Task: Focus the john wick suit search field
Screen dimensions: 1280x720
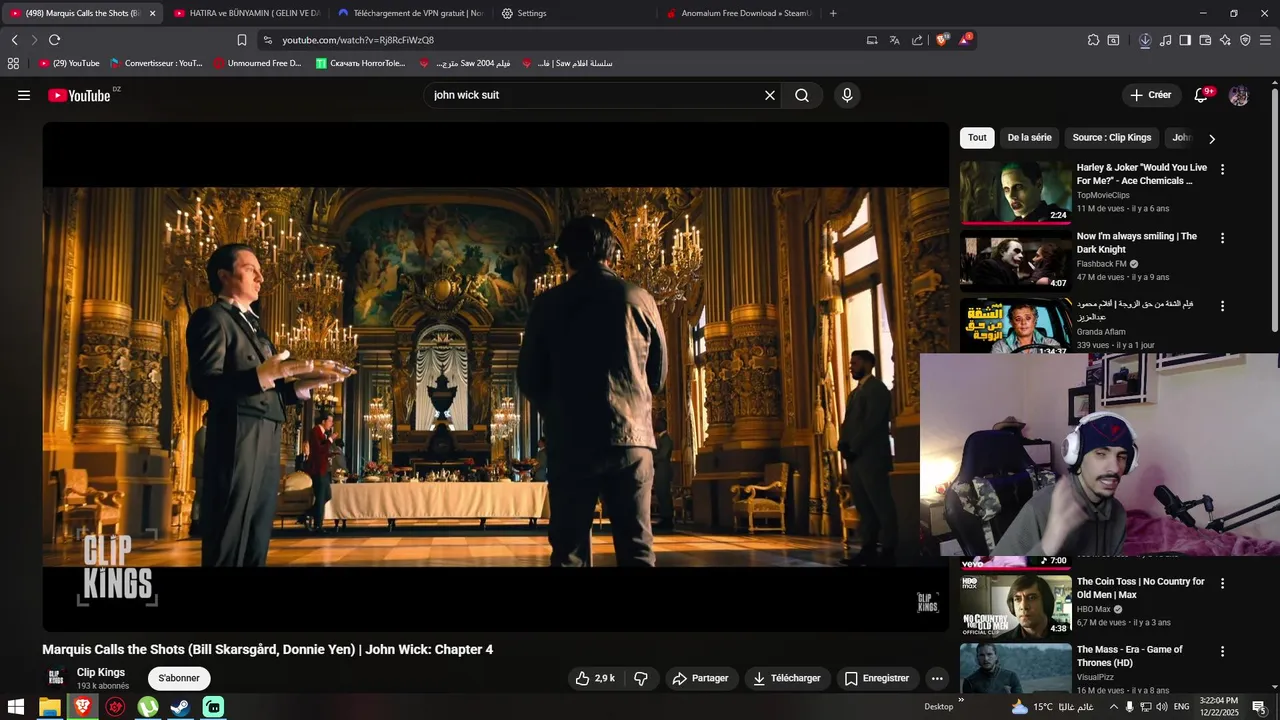Action: (x=595, y=95)
